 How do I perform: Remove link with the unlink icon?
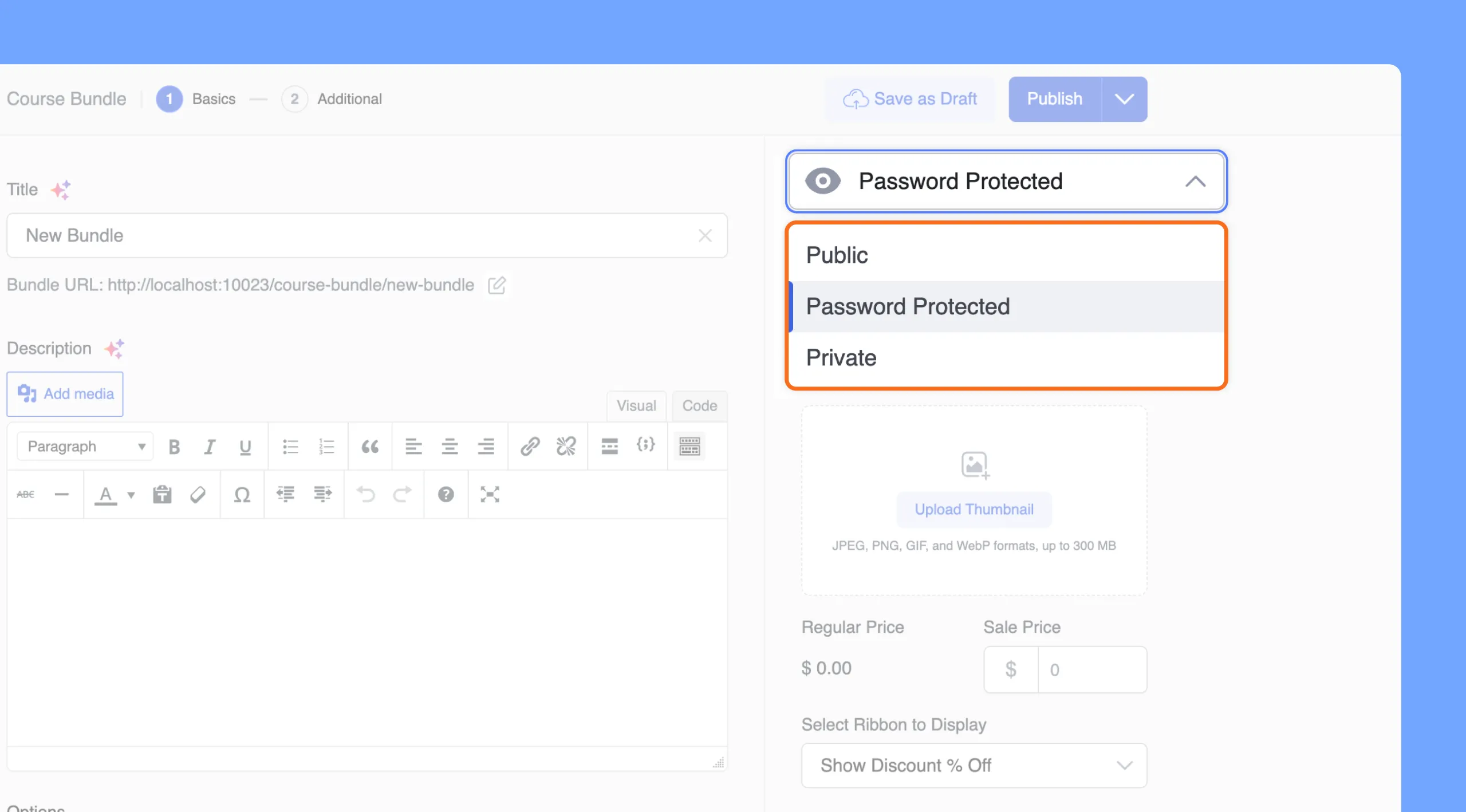[x=566, y=447]
